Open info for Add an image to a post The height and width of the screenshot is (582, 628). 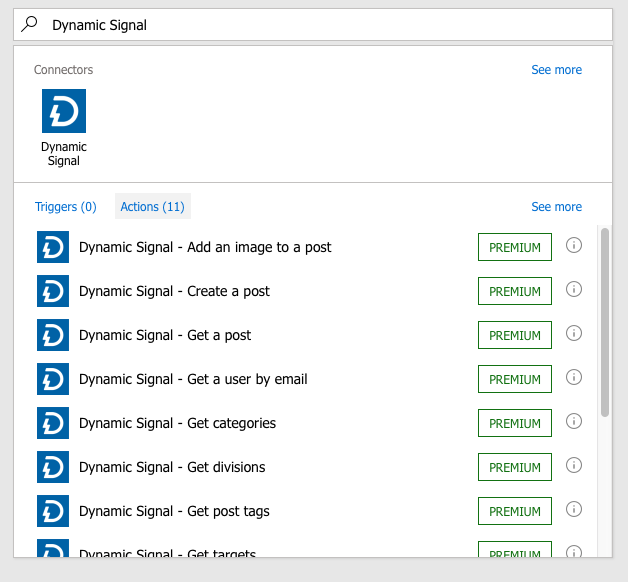point(574,245)
